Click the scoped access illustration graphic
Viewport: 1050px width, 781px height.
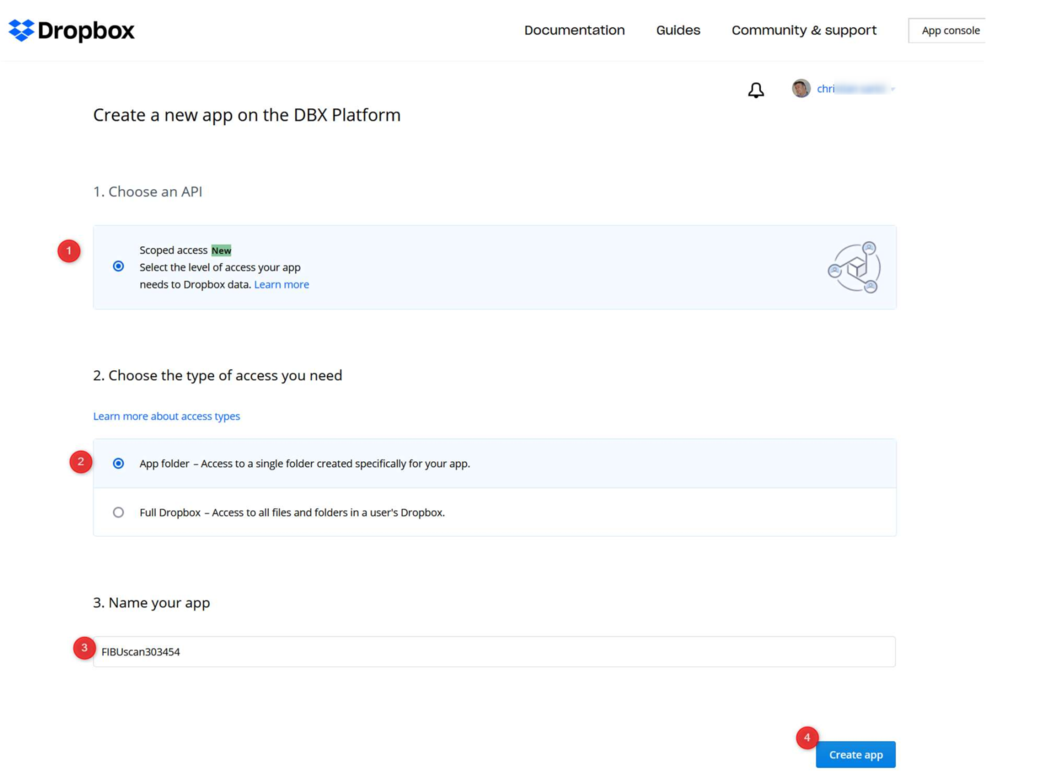[x=854, y=267]
